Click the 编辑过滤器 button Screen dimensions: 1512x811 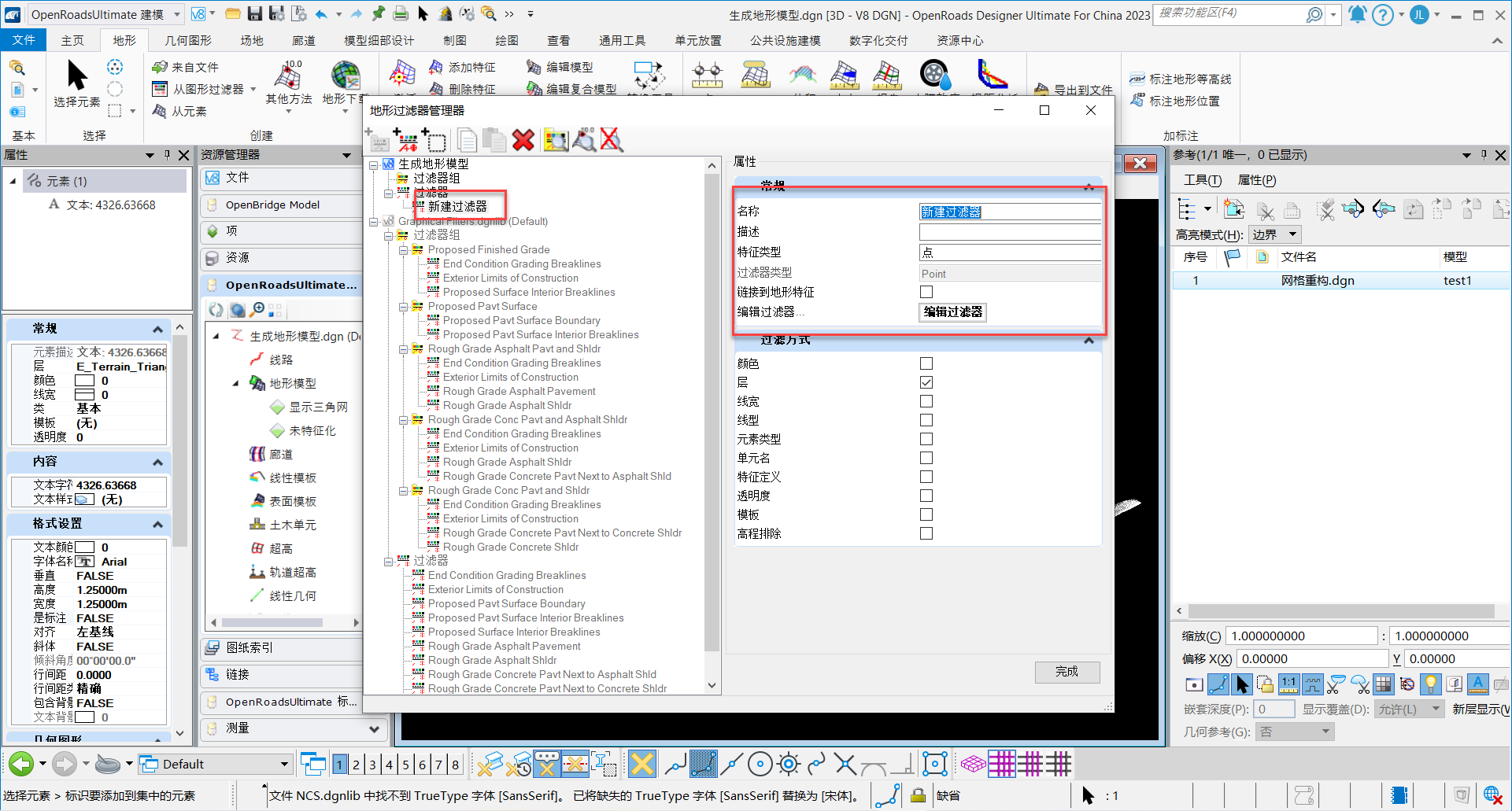coord(952,312)
